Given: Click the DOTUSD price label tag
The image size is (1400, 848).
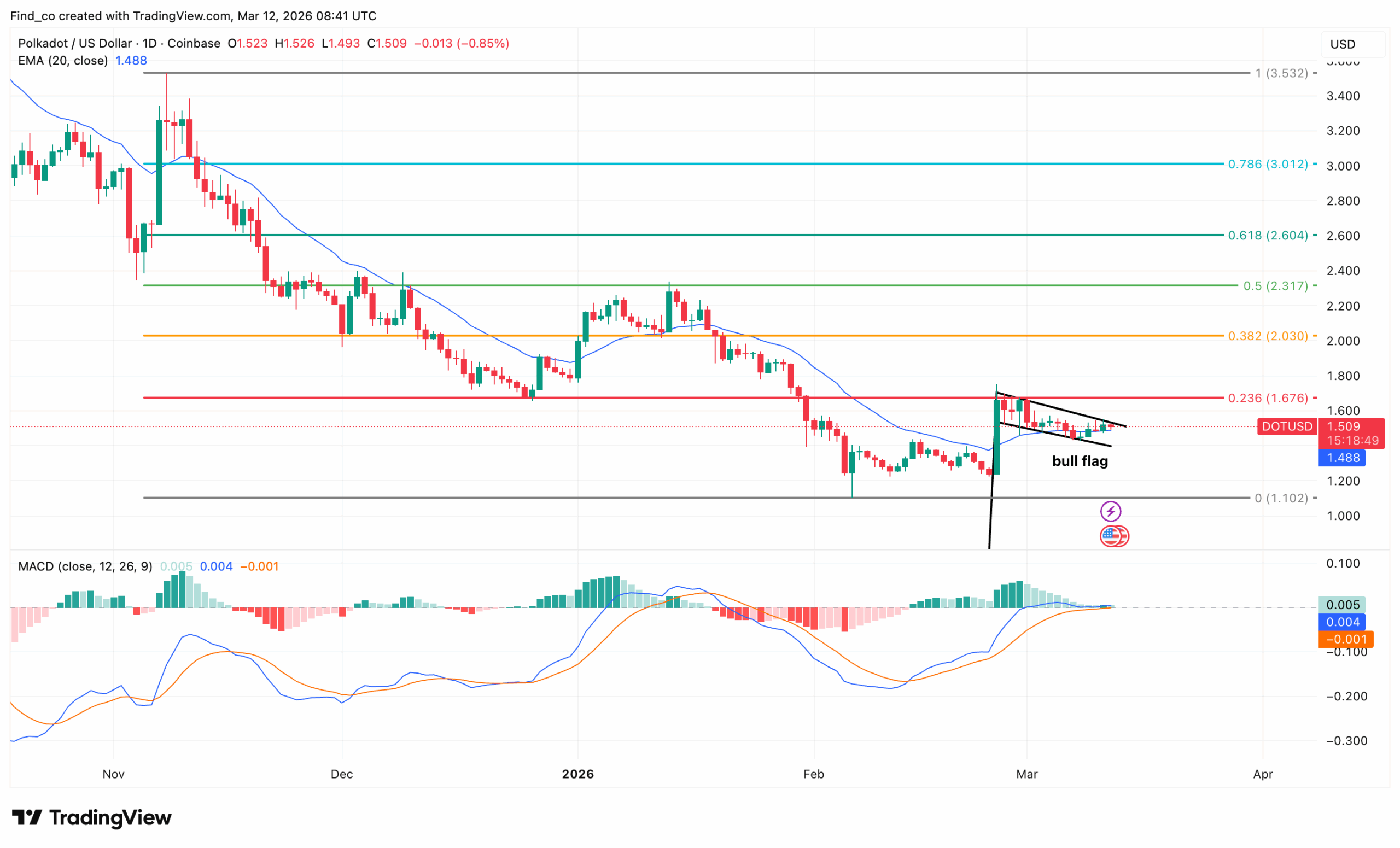Looking at the screenshot, I should (x=1286, y=426).
